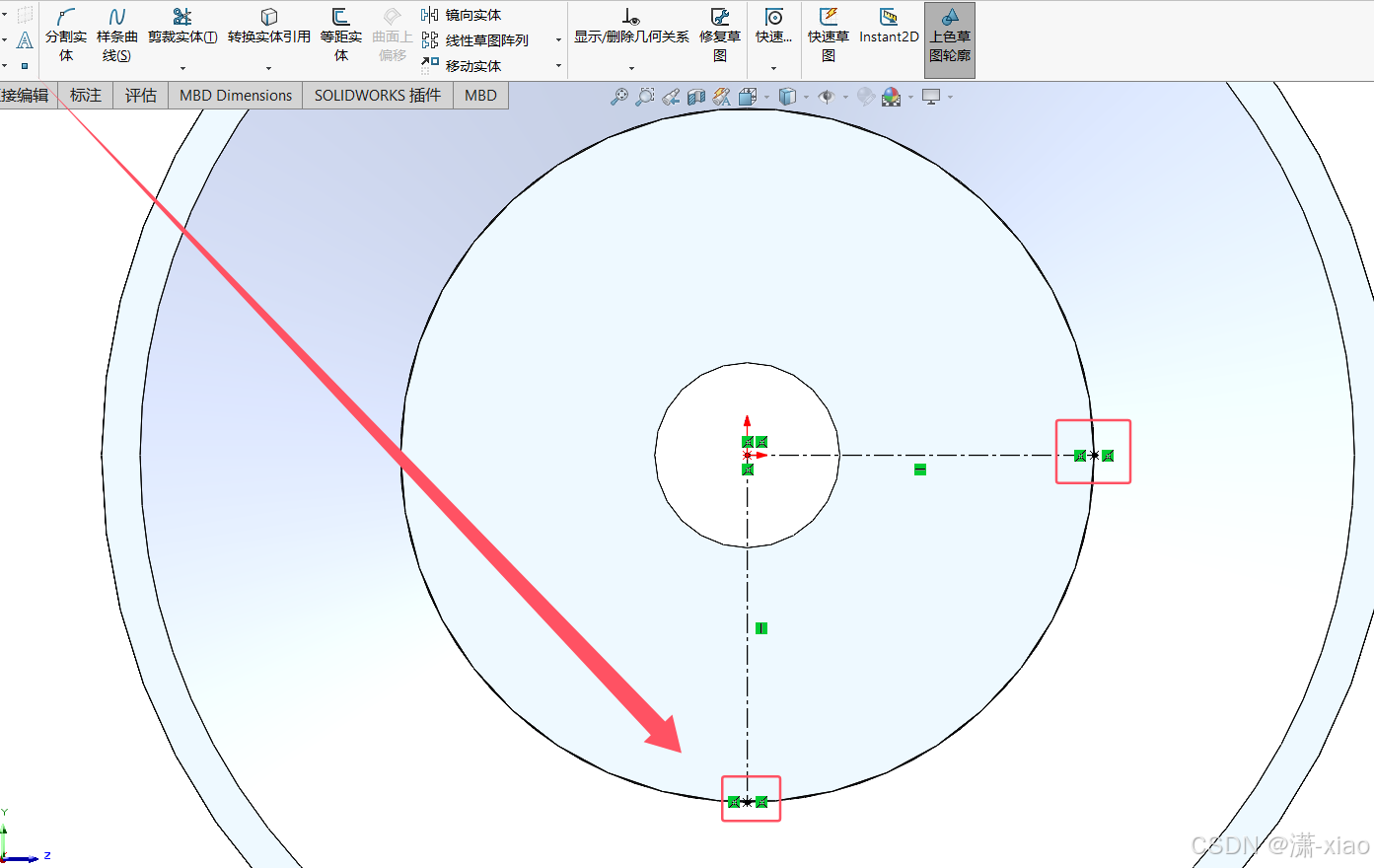Select the 剪裁实体 (Trim Entities) tool
The image size is (1374, 868).
[x=182, y=28]
